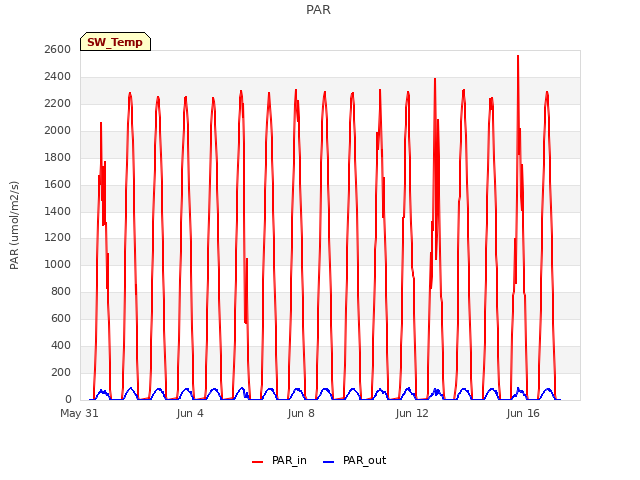Click the Jun 16 x-axis label
640x480 pixels.
[x=523, y=413]
